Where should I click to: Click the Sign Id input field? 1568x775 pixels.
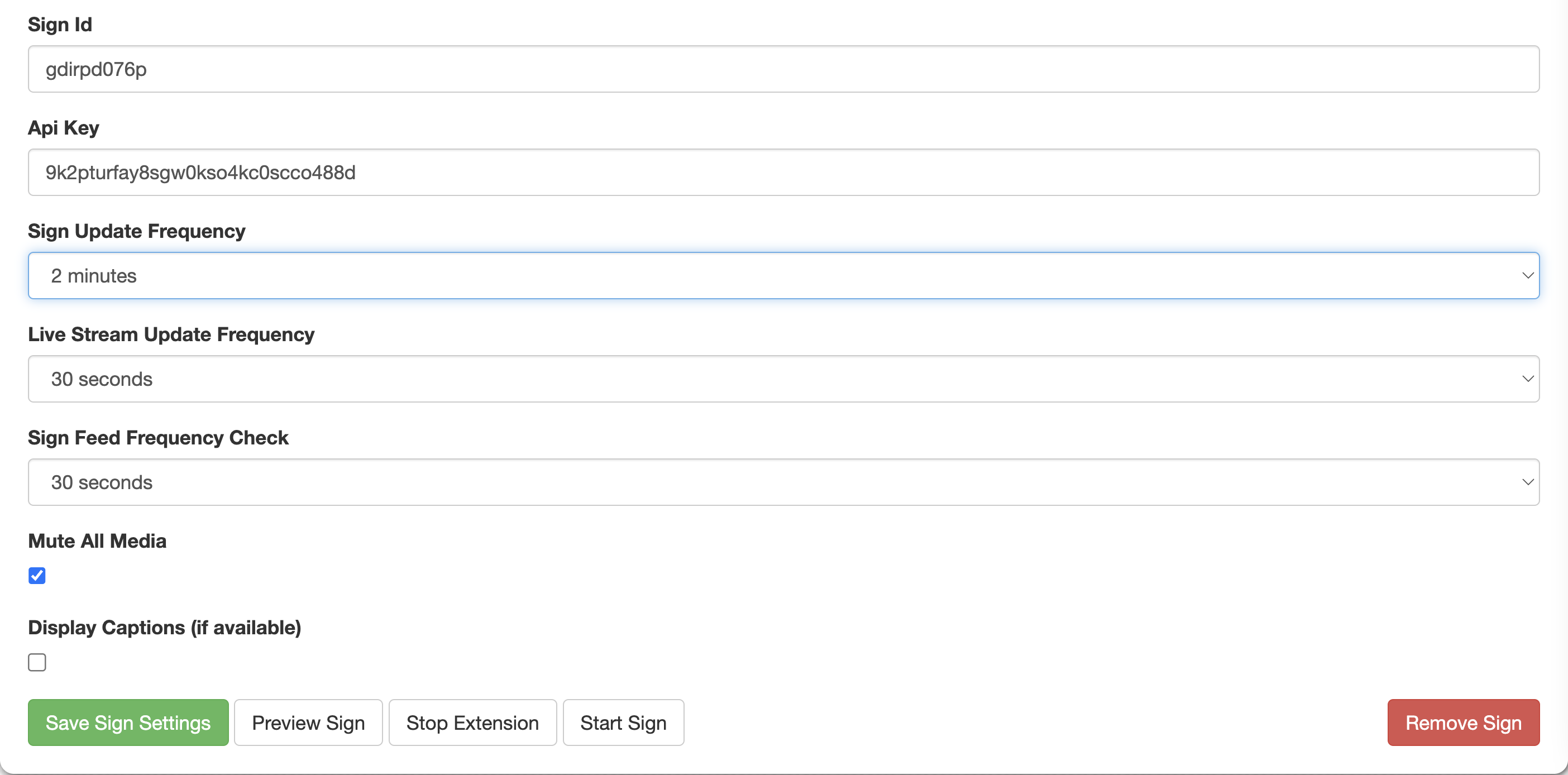click(783, 69)
